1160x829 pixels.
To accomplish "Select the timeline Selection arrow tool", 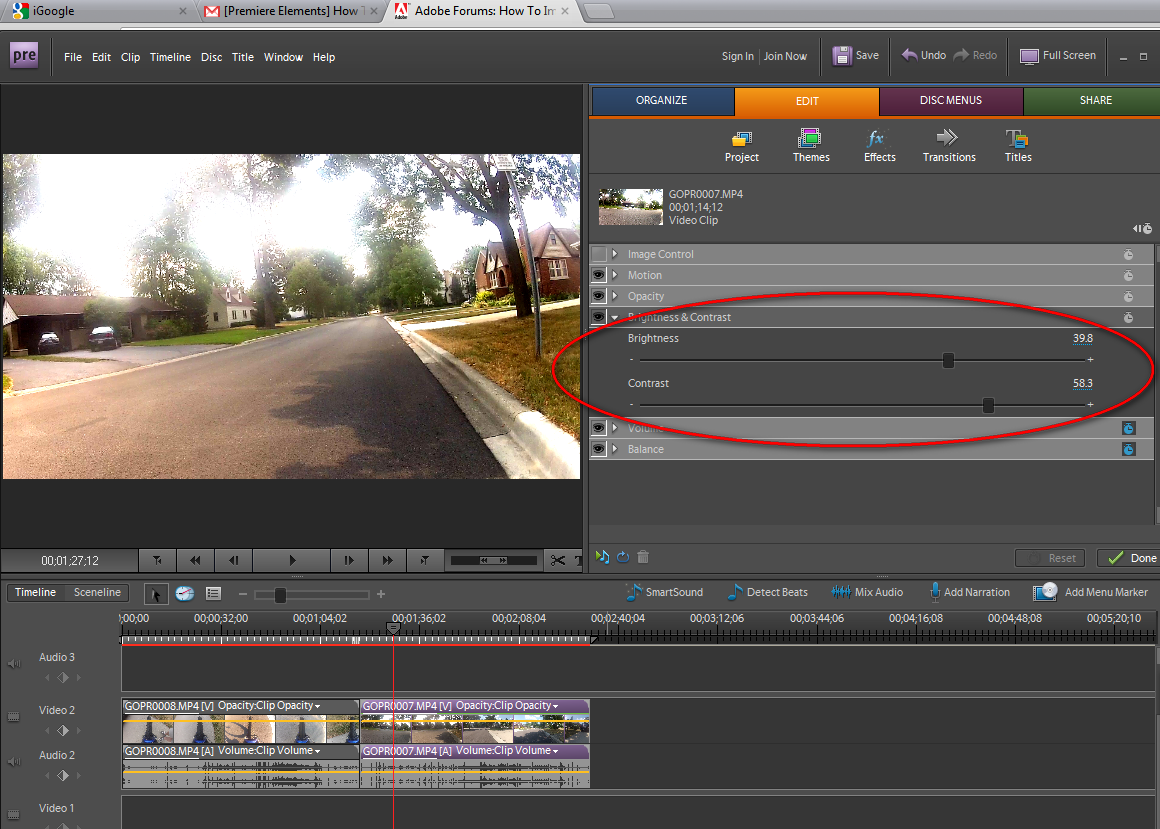I will 156,593.
